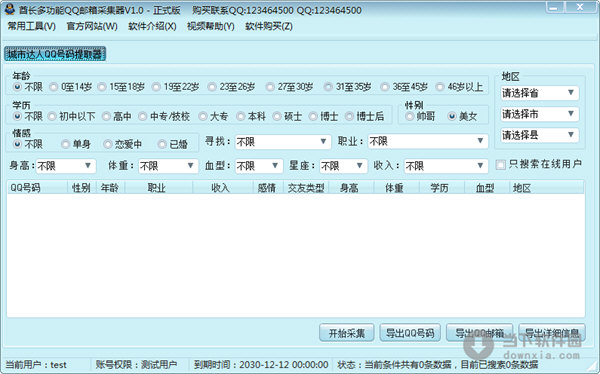600x374 pixels.
Task: Sort by QQ号码 column header
Action: 37,188
